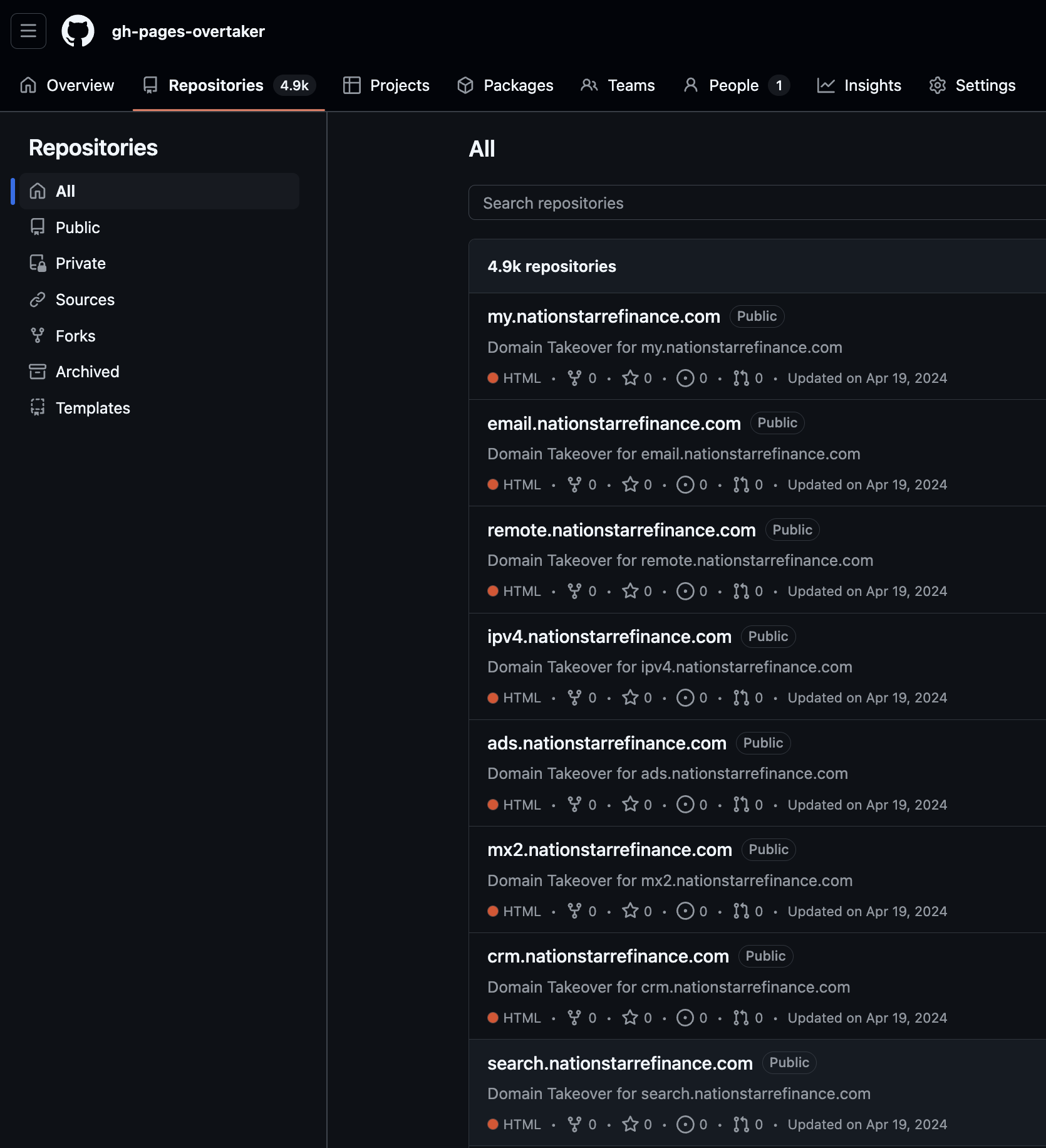Click issues icon for search.nationstarrefinance.com
Viewport: 1046px width, 1148px height.
(685, 1124)
